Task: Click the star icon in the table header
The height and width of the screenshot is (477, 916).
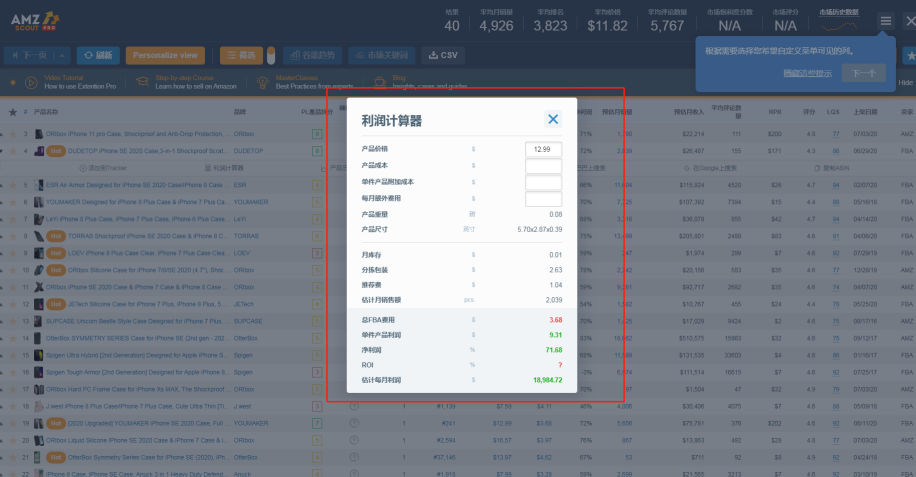Action: (13, 112)
